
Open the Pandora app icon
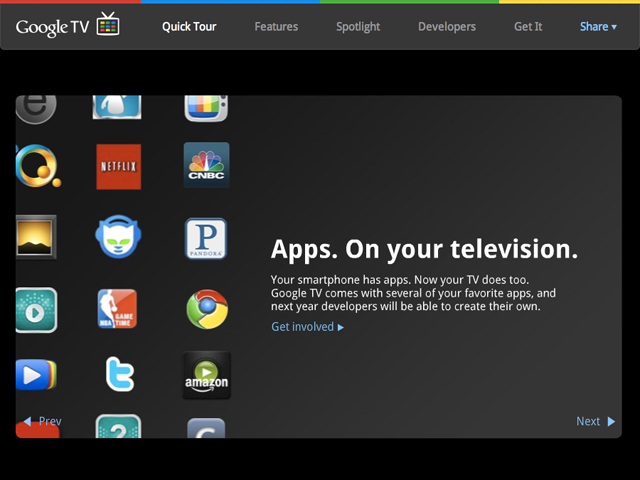(206, 239)
